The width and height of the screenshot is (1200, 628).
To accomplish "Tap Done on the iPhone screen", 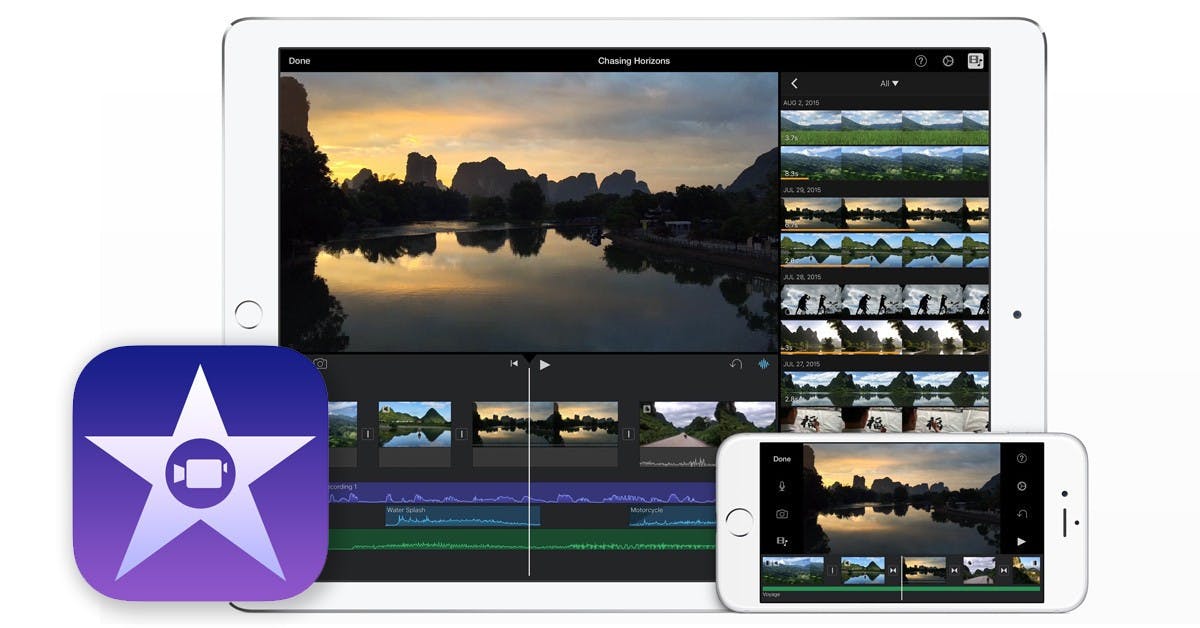I will click(782, 459).
